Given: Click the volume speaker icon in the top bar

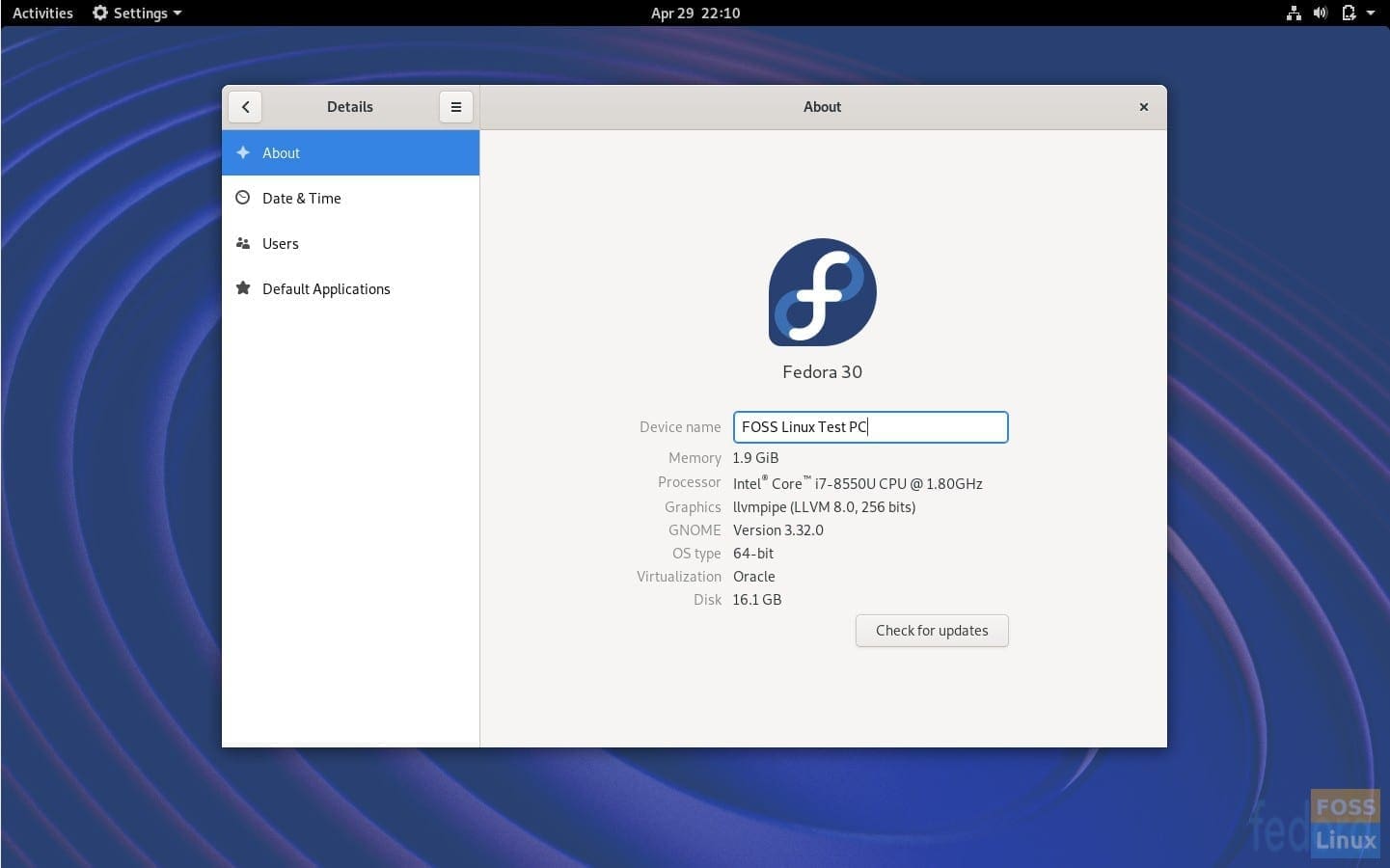Looking at the screenshot, I should pyautogui.click(x=1321, y=13).
